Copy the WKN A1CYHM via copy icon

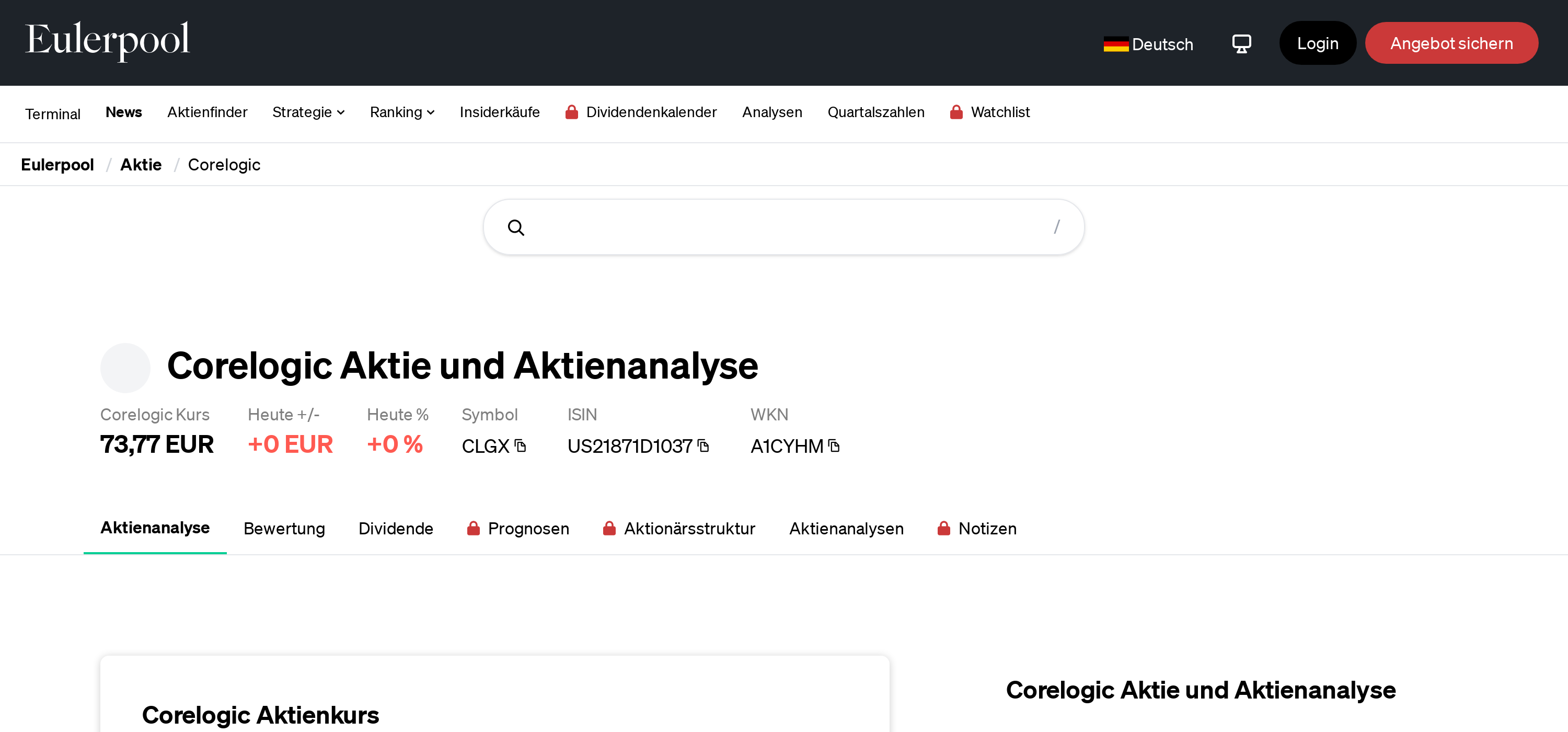pos(834,446)
